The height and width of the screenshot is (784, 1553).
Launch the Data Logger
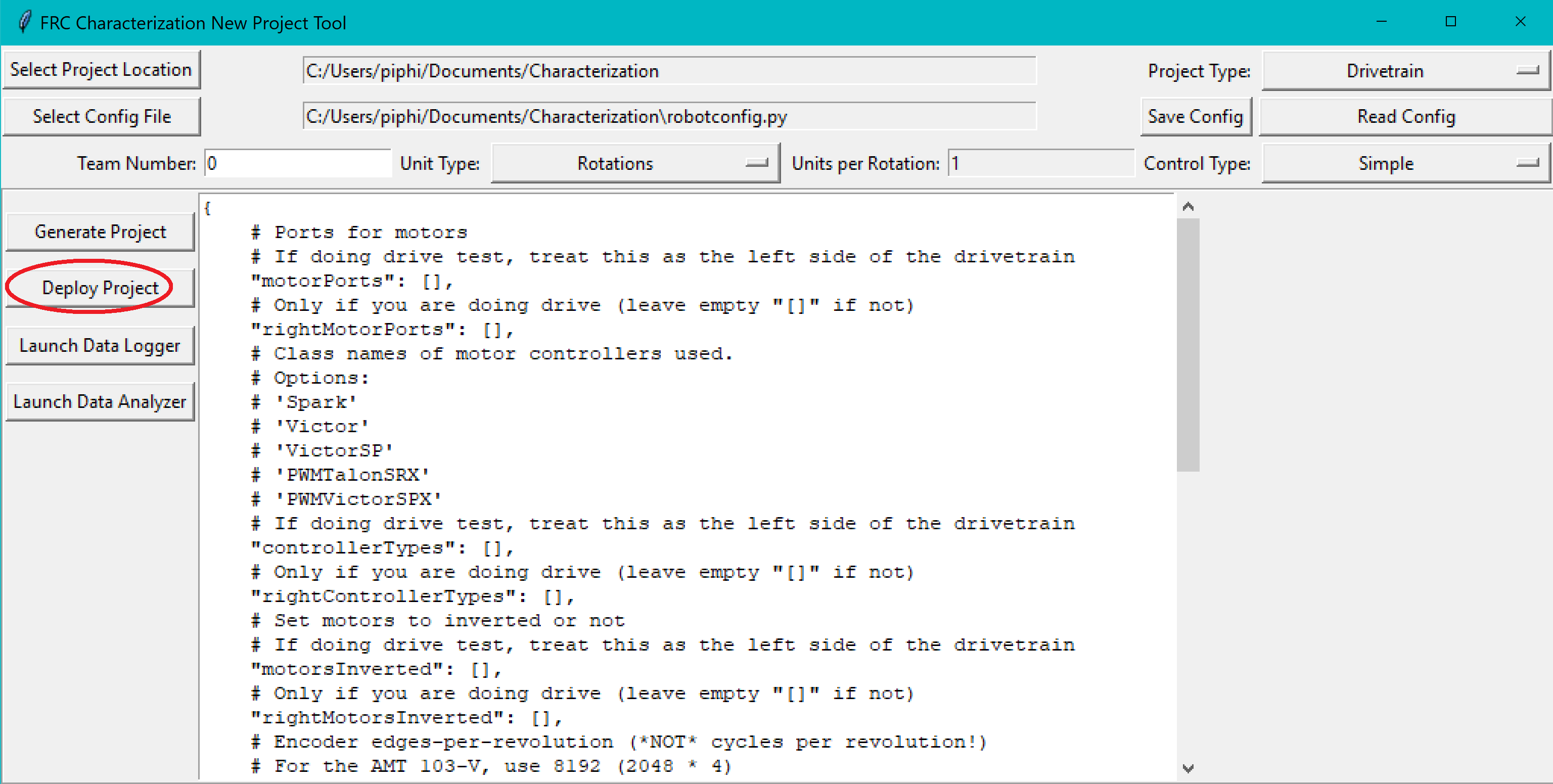100,345
